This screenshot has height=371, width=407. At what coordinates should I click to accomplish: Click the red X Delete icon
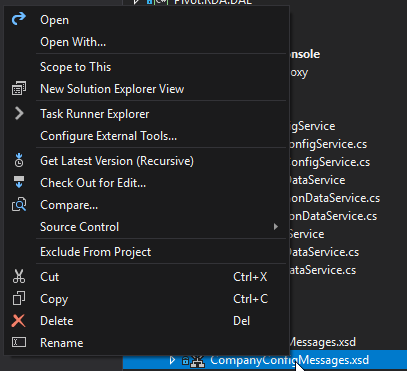point(18,321)
